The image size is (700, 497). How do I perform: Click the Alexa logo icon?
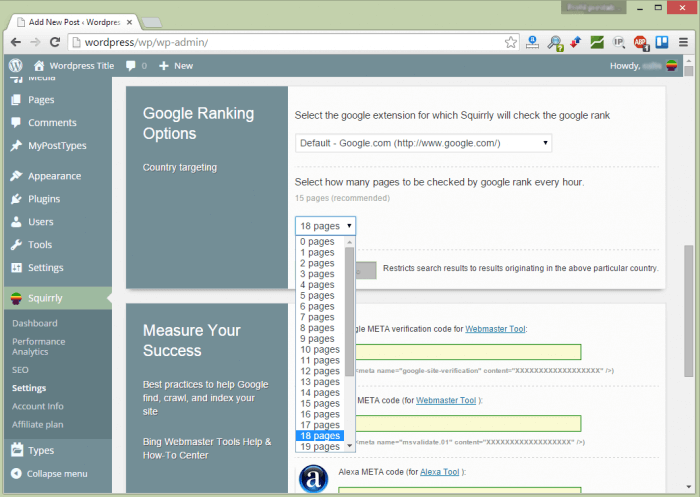coord(312,476)
